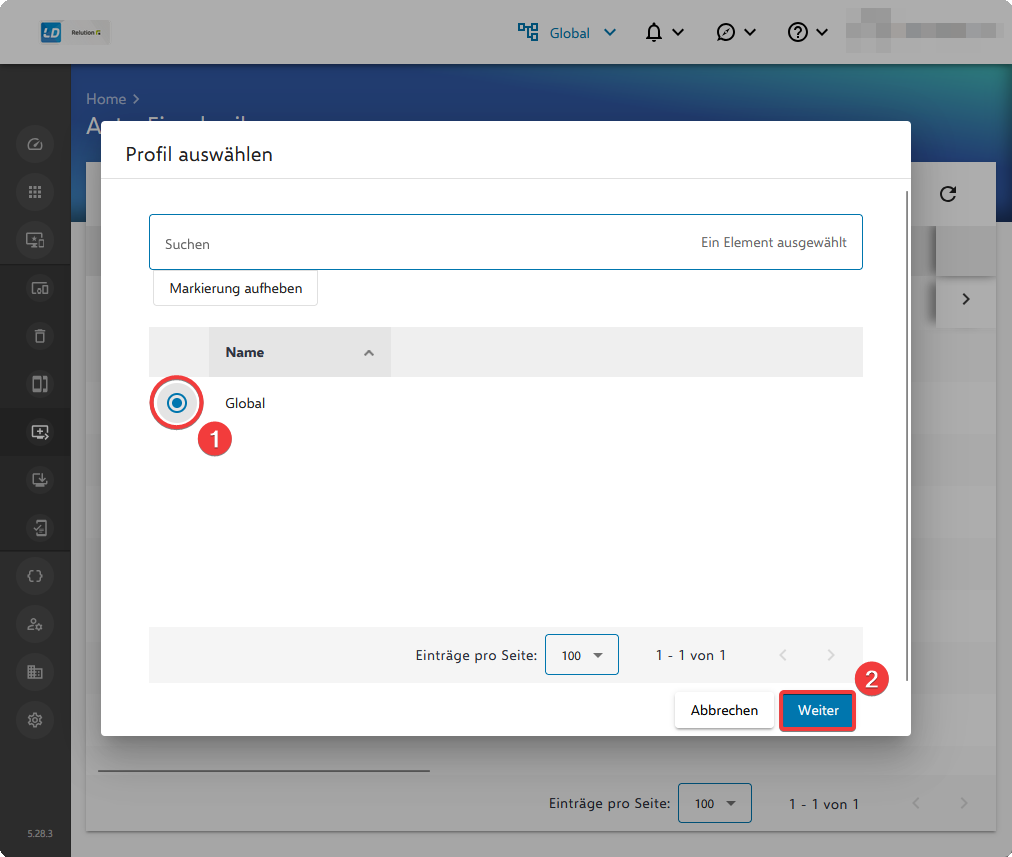
Task: Click the blurred user account area
Action: click(x=922, y=30)
